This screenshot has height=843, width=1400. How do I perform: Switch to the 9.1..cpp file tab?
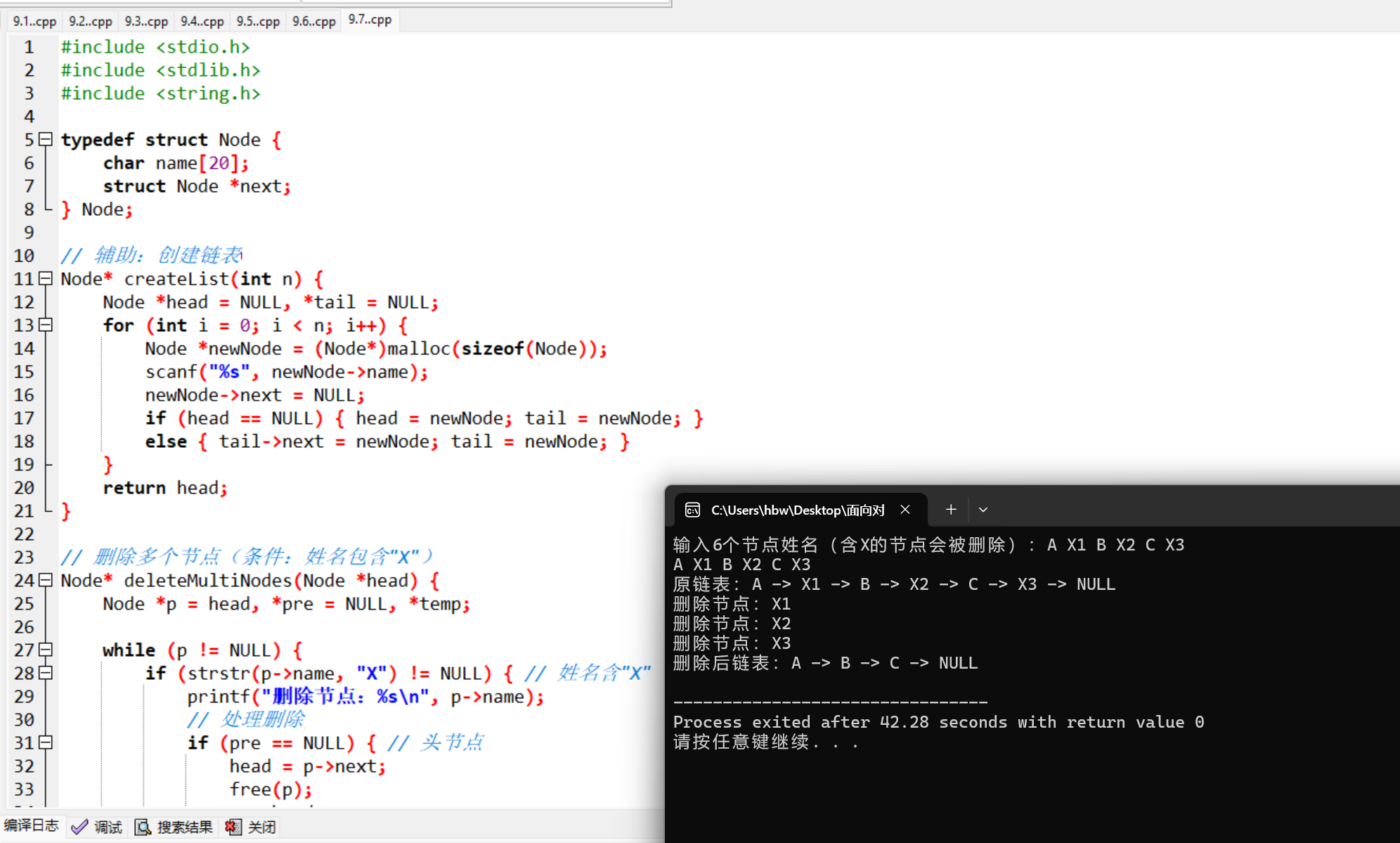(x=34, y=21)
